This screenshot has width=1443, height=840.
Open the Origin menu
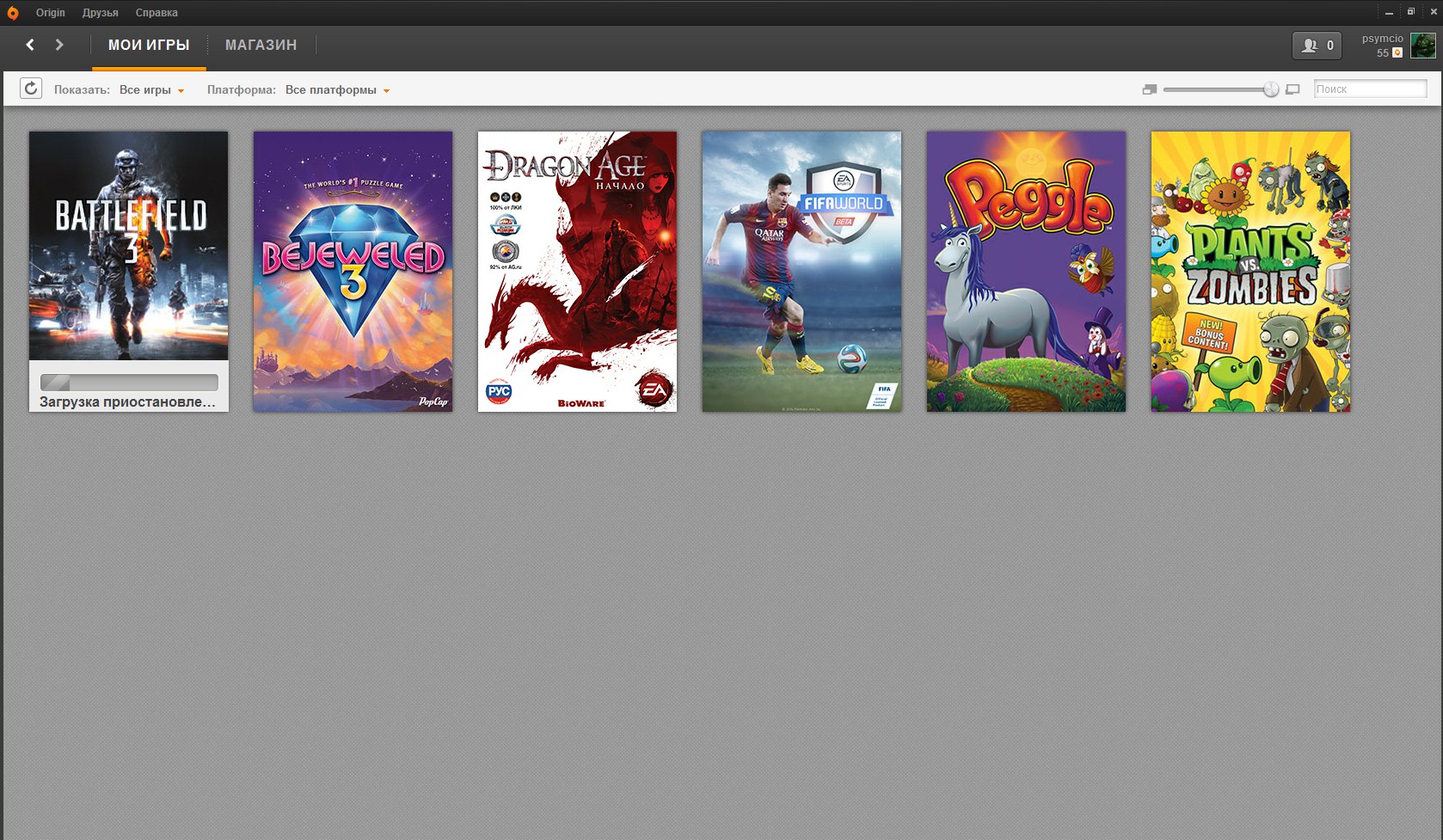pyautogui.click(x=51, y=13)
